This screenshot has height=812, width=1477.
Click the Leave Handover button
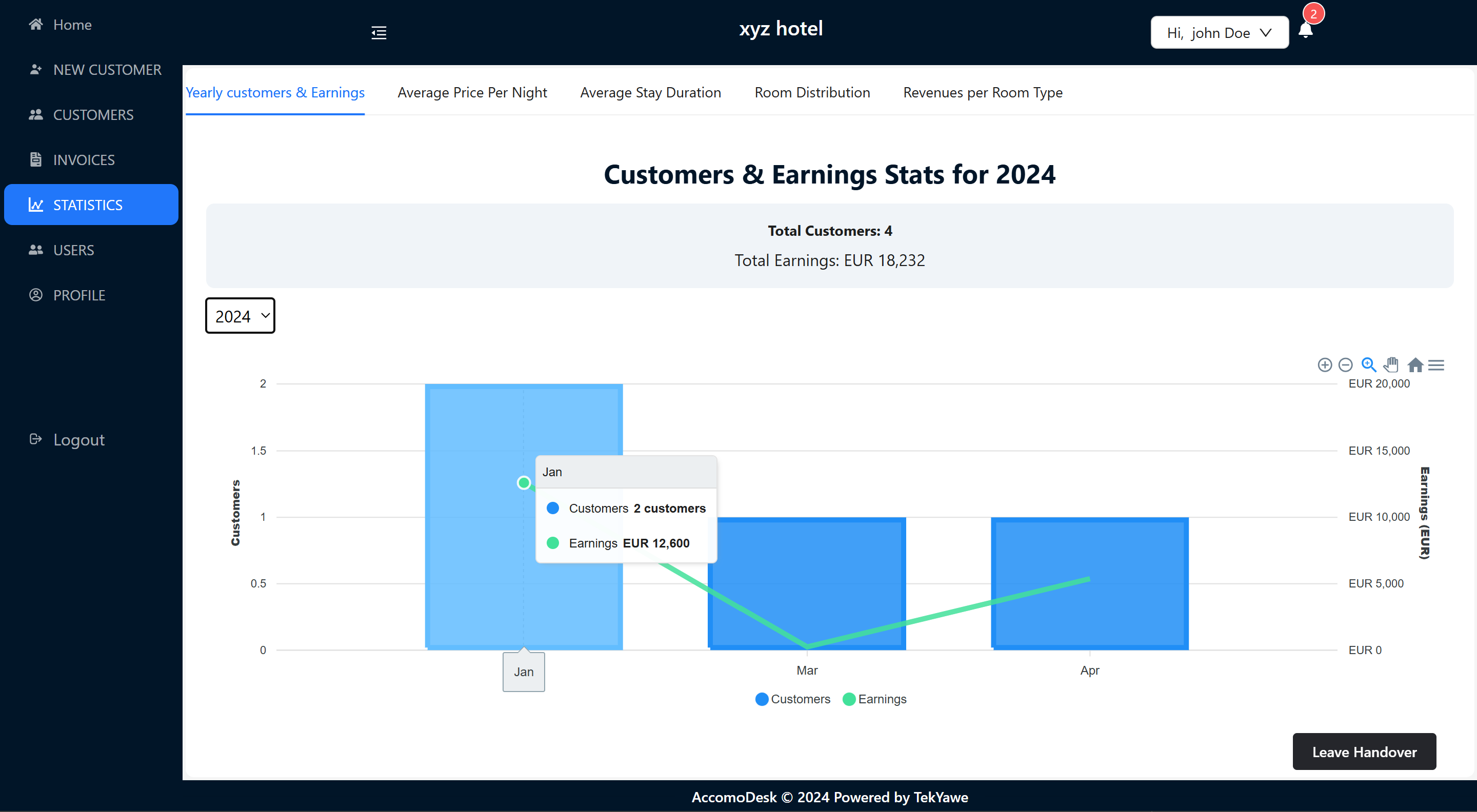click(1363, 751)
